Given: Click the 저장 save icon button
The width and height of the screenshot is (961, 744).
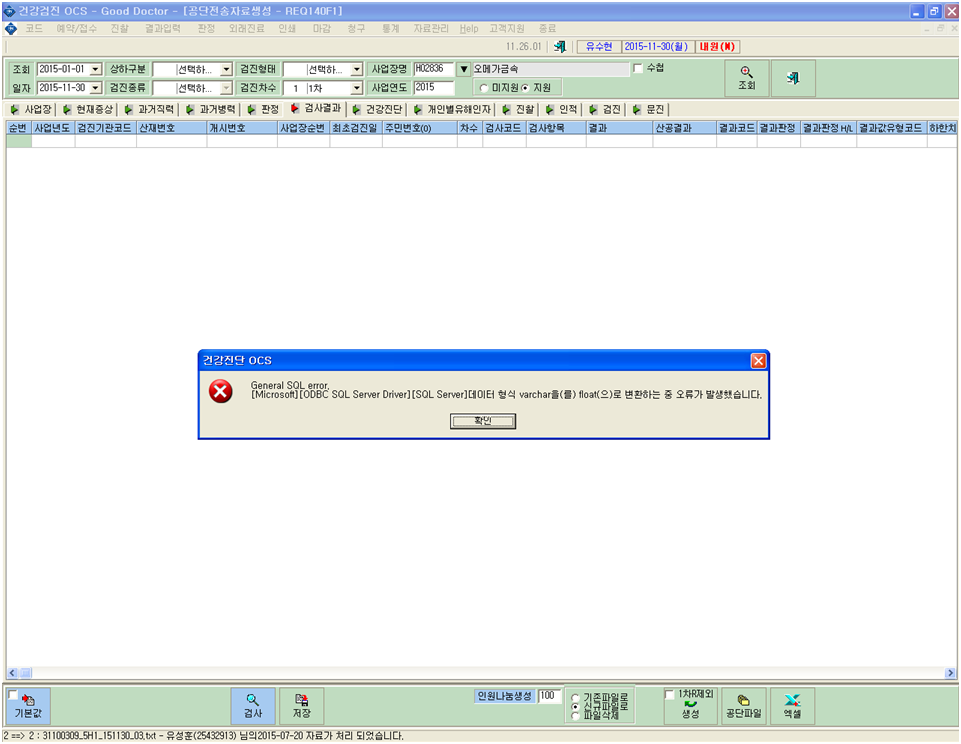Looking at the screenshot, I should pos(302,706).
